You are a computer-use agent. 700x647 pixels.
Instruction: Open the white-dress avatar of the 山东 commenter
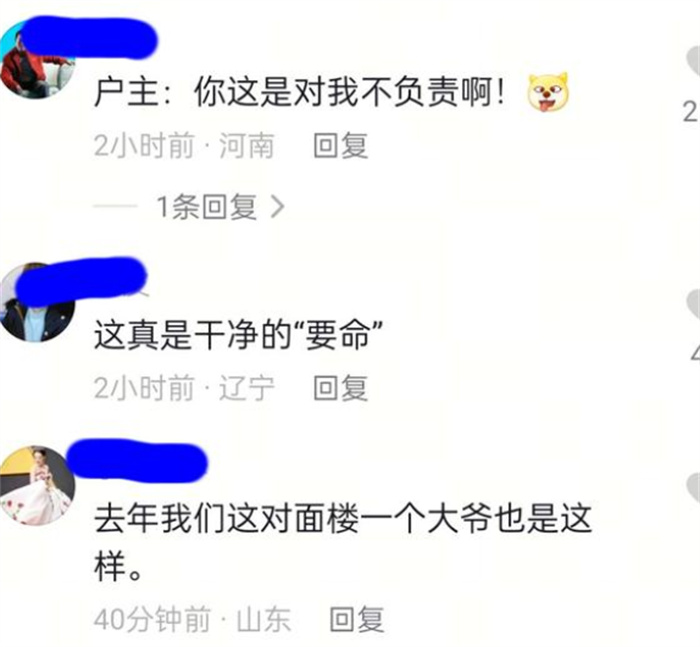pos(37,486)
